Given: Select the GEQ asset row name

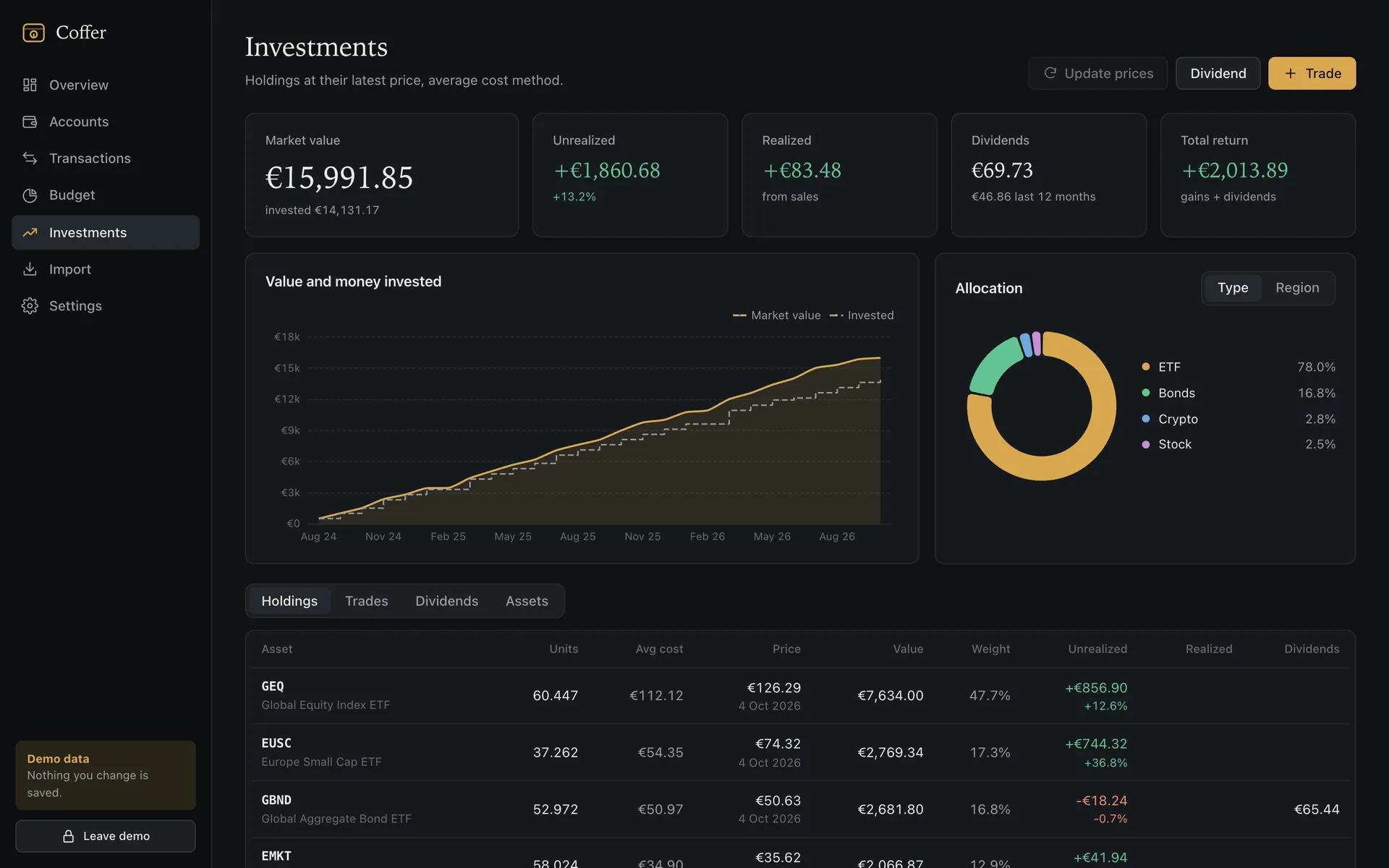Looking at the screenshot, I should tap(273, 686).
